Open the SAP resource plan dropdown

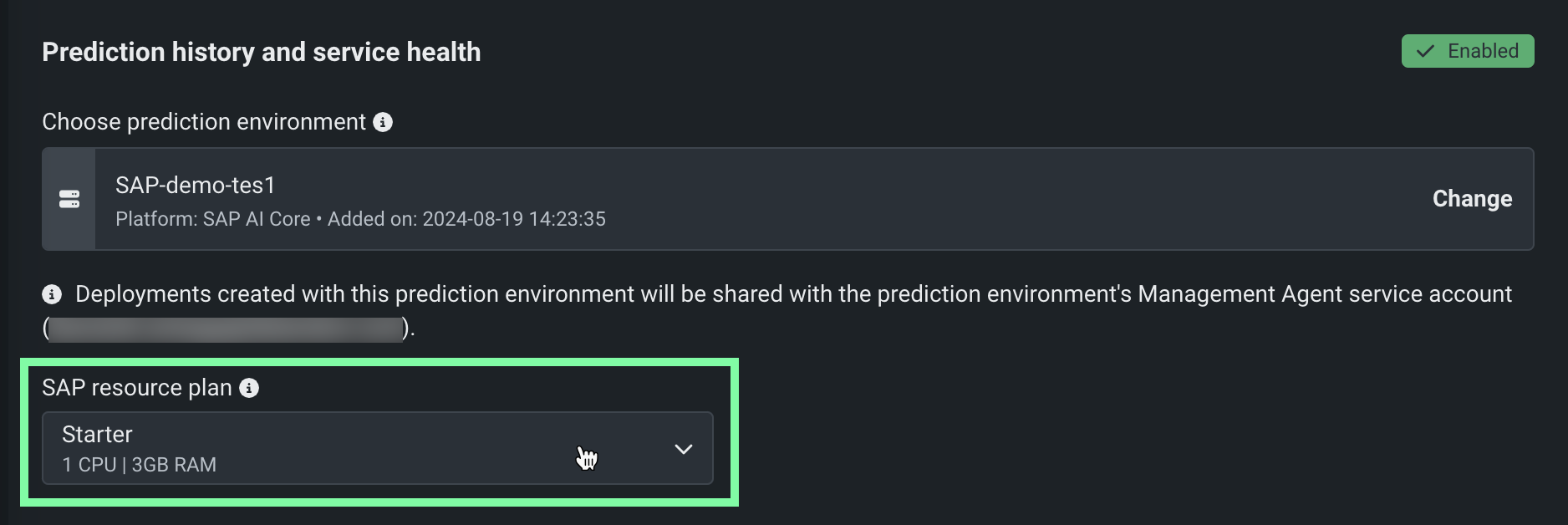coord(377,448)
